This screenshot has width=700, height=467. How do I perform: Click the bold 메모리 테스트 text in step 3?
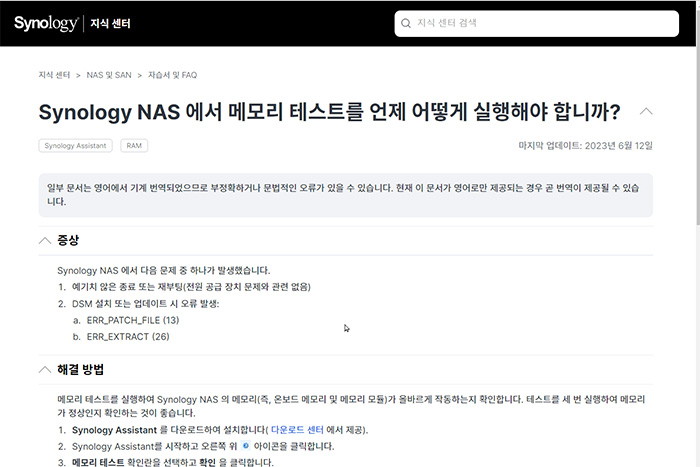click(x=98, y=462)
